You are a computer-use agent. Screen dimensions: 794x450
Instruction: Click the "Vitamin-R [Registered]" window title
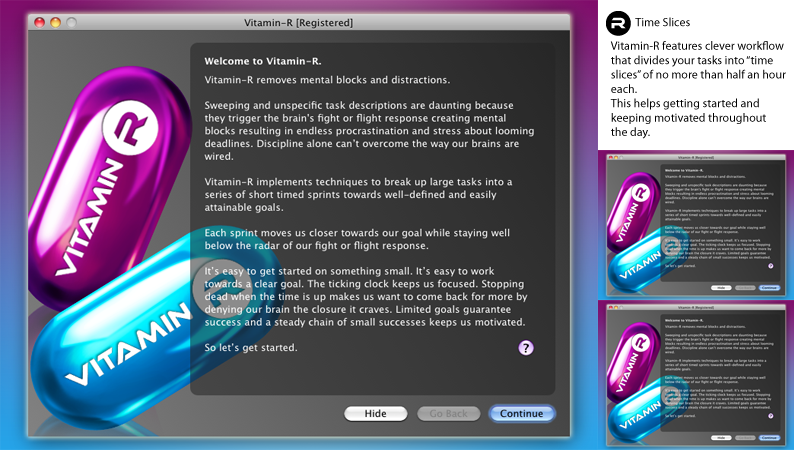tap(298, 23)
